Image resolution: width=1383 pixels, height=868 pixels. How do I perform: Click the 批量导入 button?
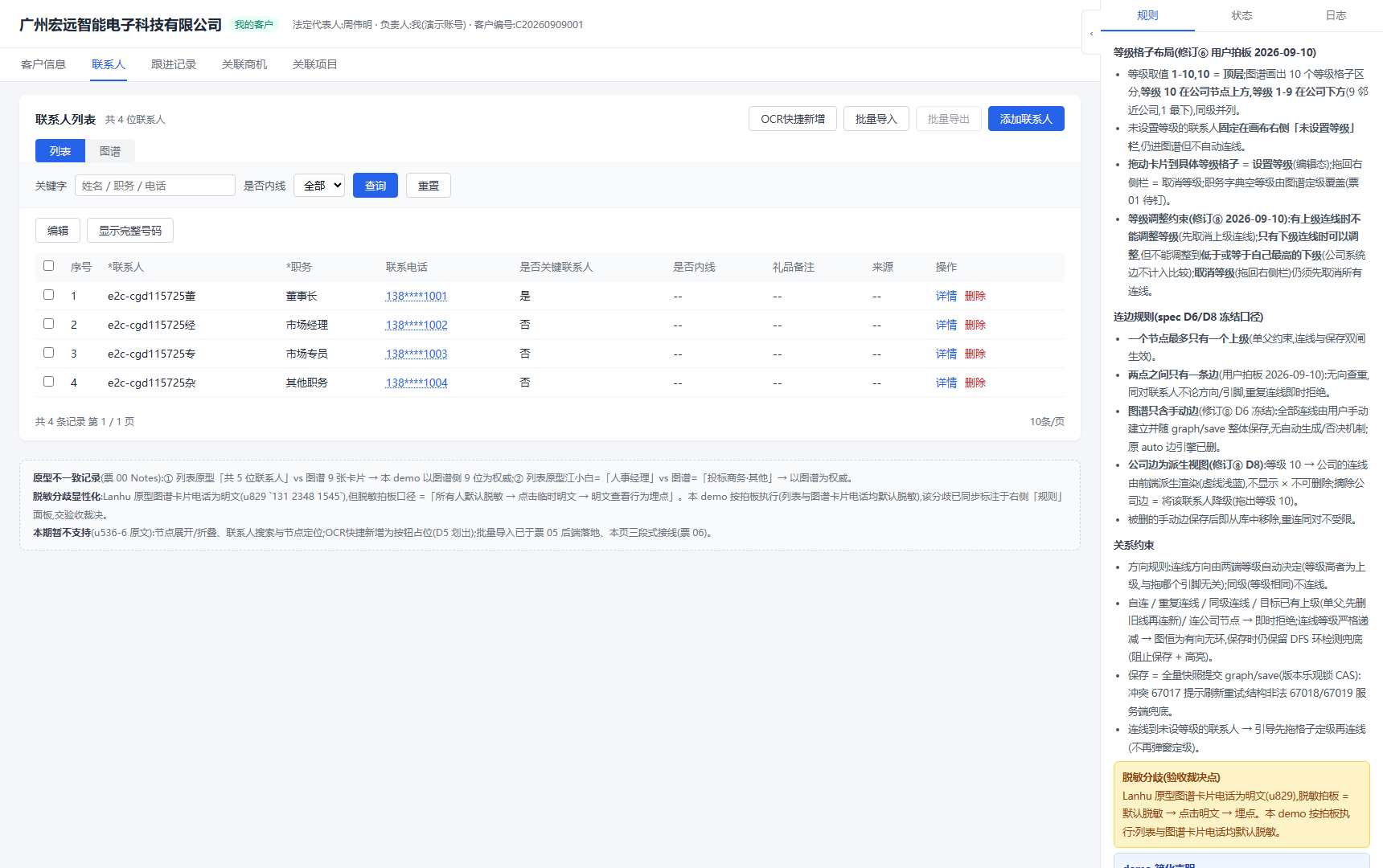tap(876, 119)
